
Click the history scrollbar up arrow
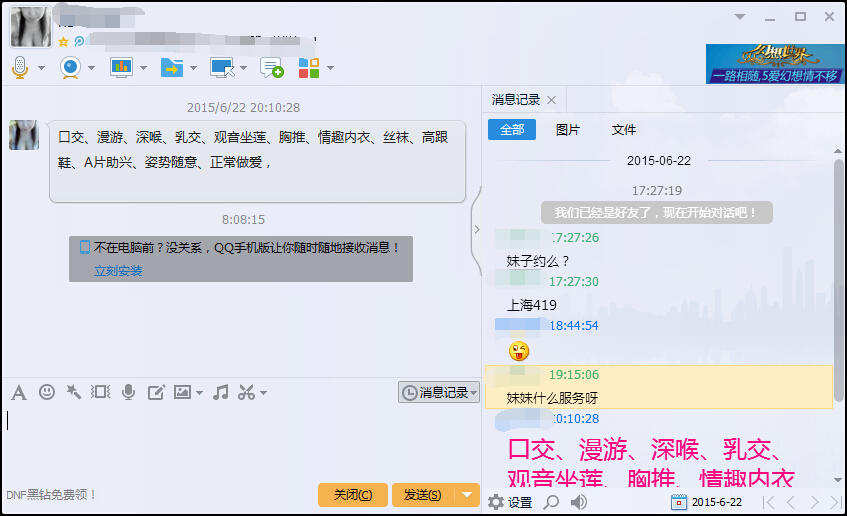838,151
